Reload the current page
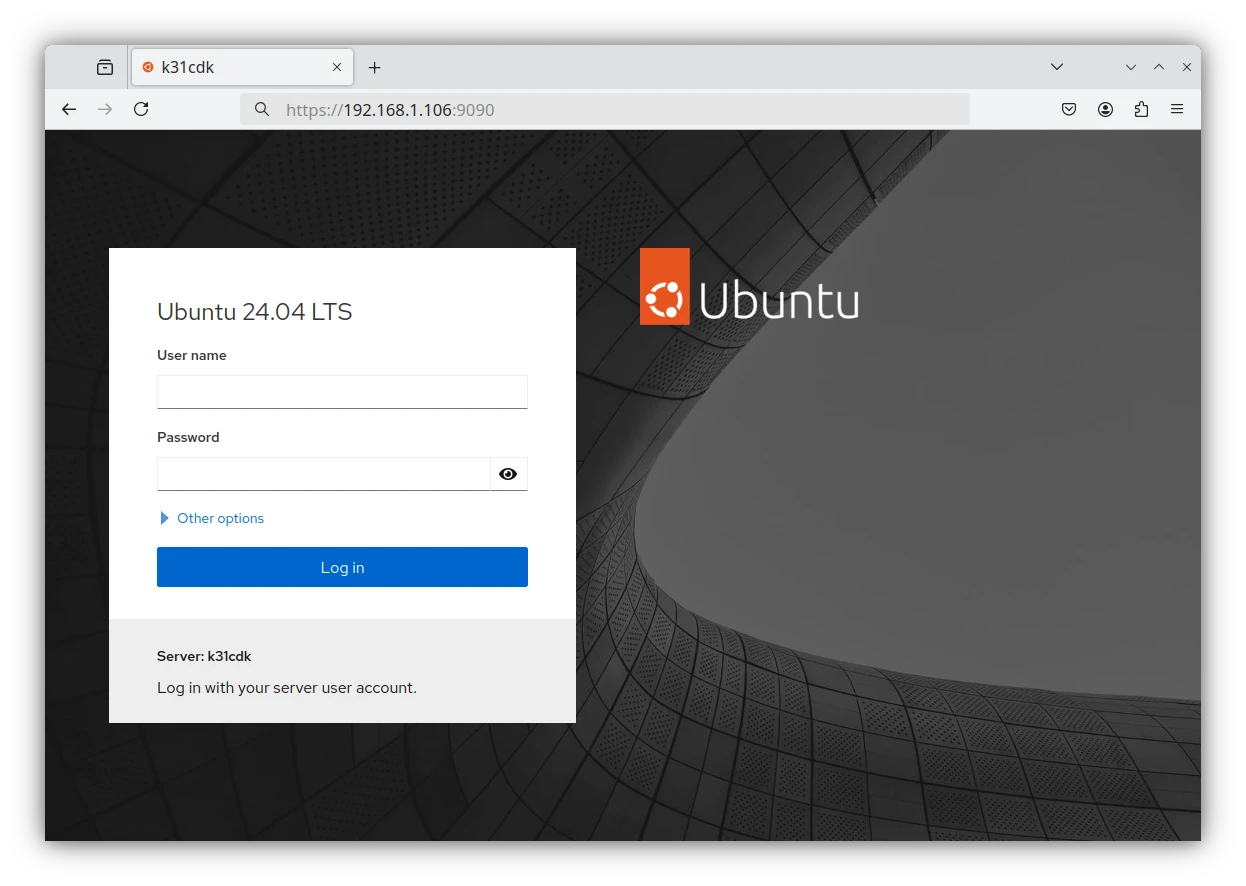 pyautogui.click(x=141, y=110)
